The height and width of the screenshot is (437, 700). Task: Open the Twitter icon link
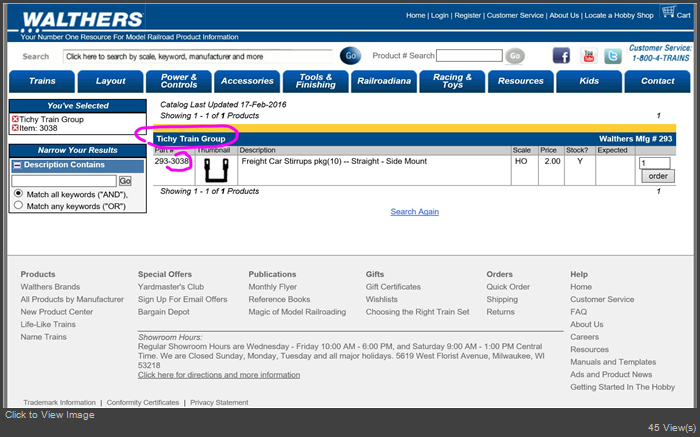click(x=613, y=56)
